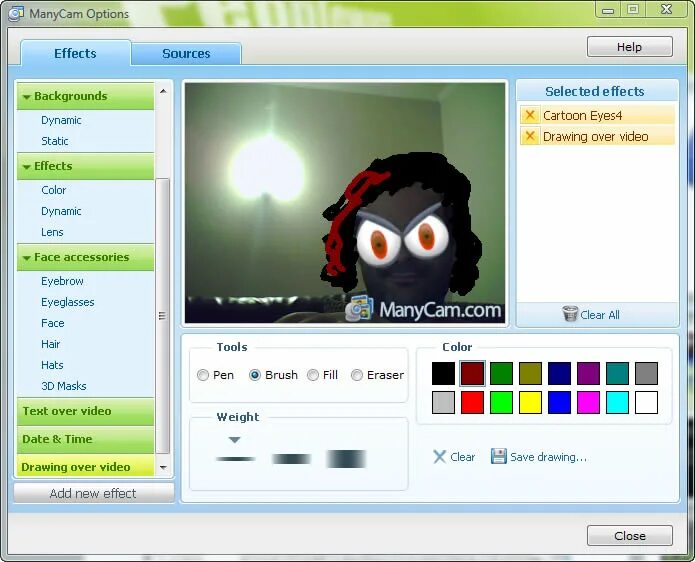Pick the dark green color swatch
695x562 pixels.
(x=501, y=373)
